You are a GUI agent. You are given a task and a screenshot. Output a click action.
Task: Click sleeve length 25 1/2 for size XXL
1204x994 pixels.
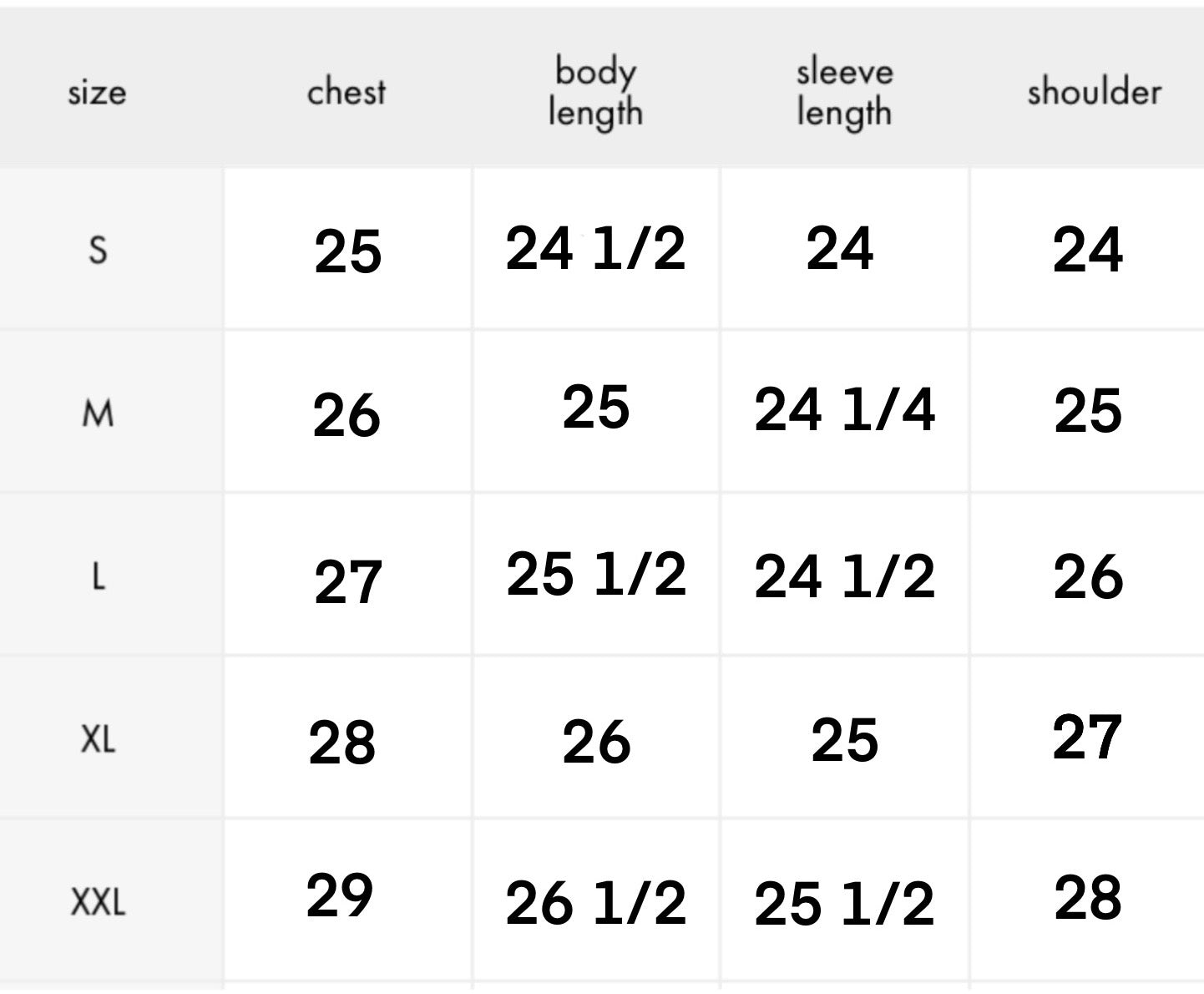[844, 904]
